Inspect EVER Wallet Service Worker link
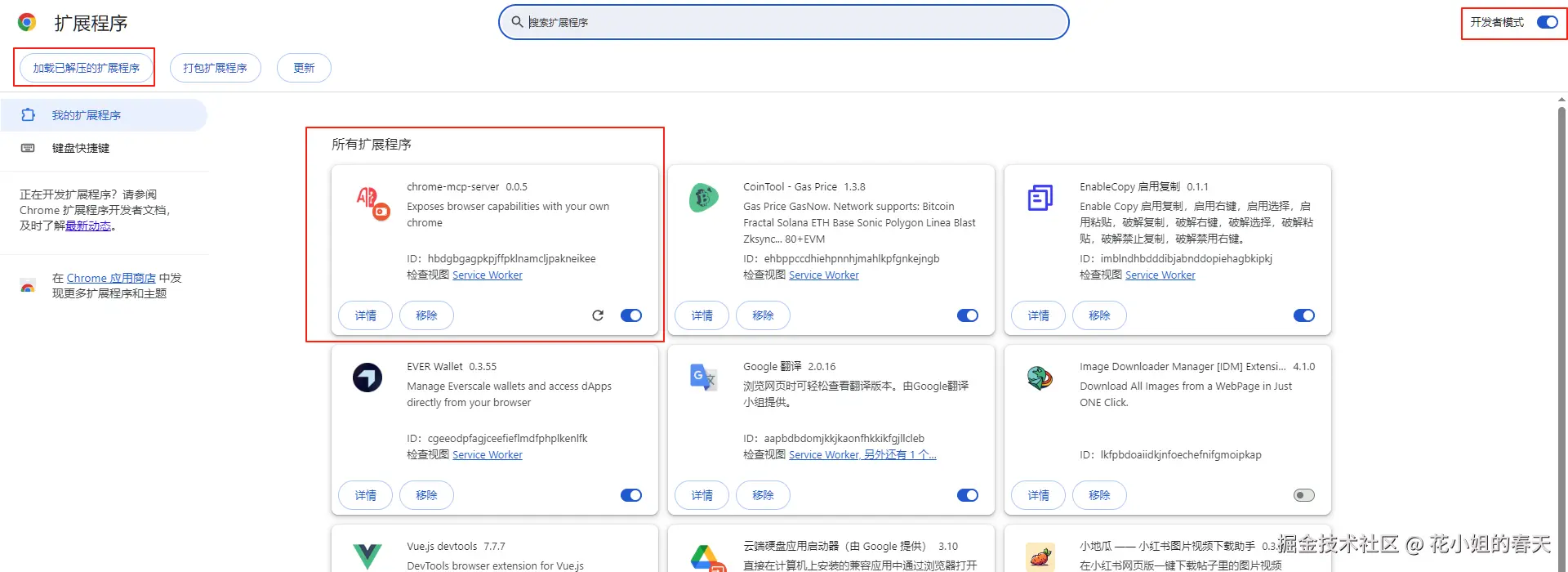Screen dimensions: 1568x572 tap(488, 455)
